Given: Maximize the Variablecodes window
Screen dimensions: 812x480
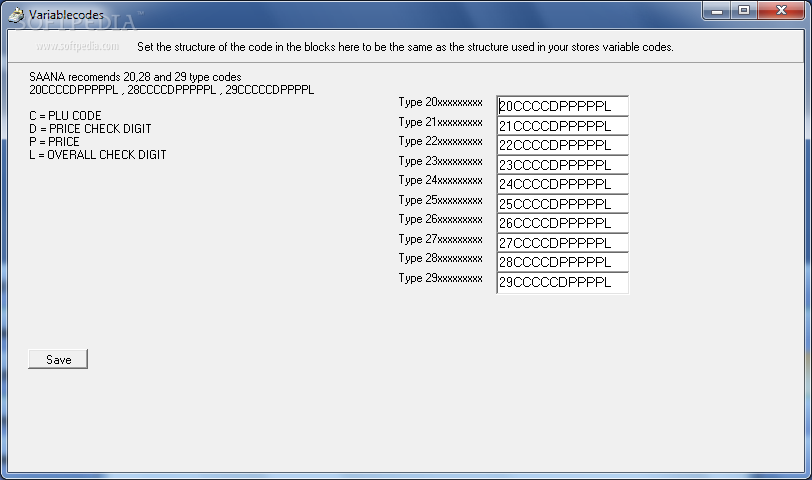Looking at the screenshot, I should point(744,10).
